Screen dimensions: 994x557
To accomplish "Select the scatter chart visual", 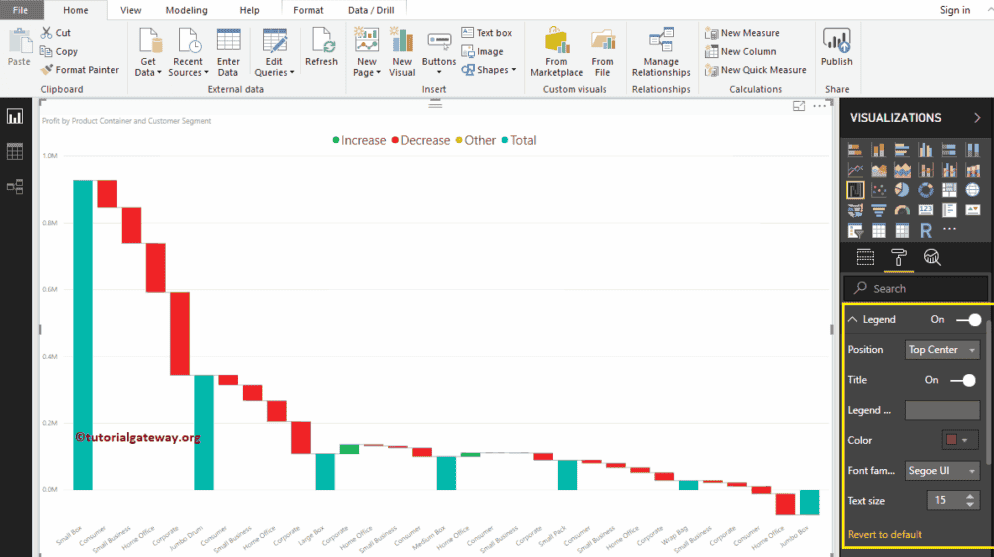I will [878, 189].
